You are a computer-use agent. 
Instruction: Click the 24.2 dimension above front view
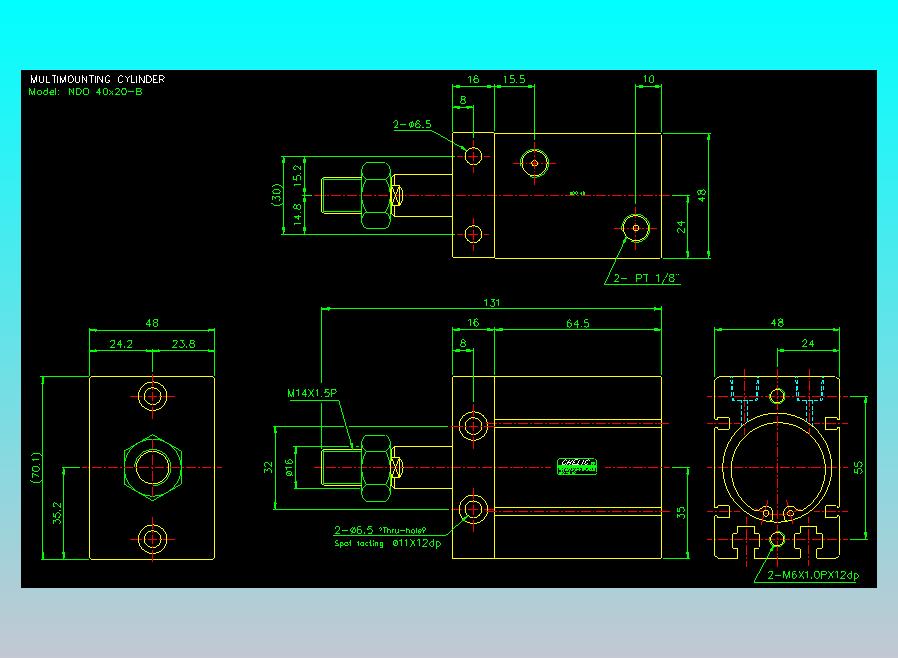click(x=121, y=344)
